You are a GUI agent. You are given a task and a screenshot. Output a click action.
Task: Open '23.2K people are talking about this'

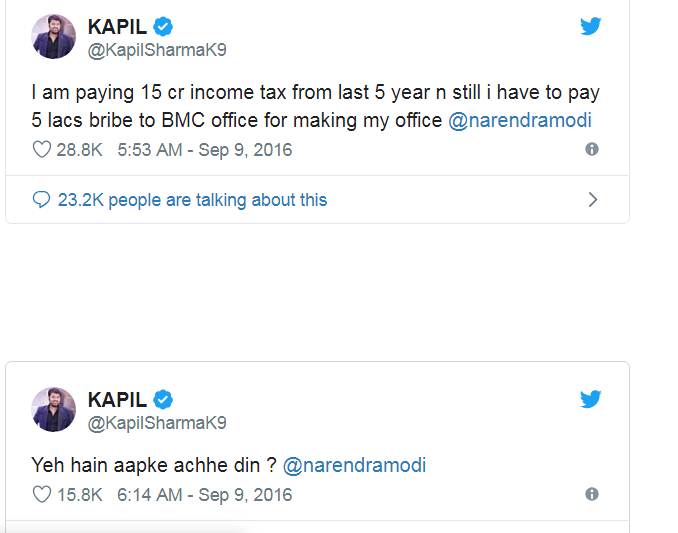pos(192,200)
